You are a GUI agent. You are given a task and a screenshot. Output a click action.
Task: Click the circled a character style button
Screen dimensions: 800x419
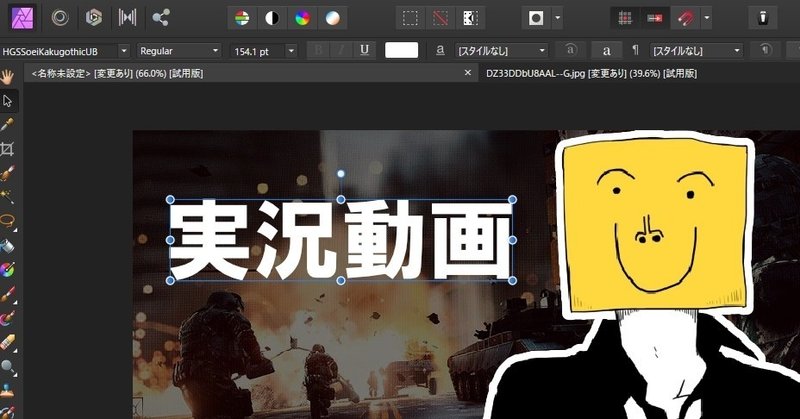[570, 50]
